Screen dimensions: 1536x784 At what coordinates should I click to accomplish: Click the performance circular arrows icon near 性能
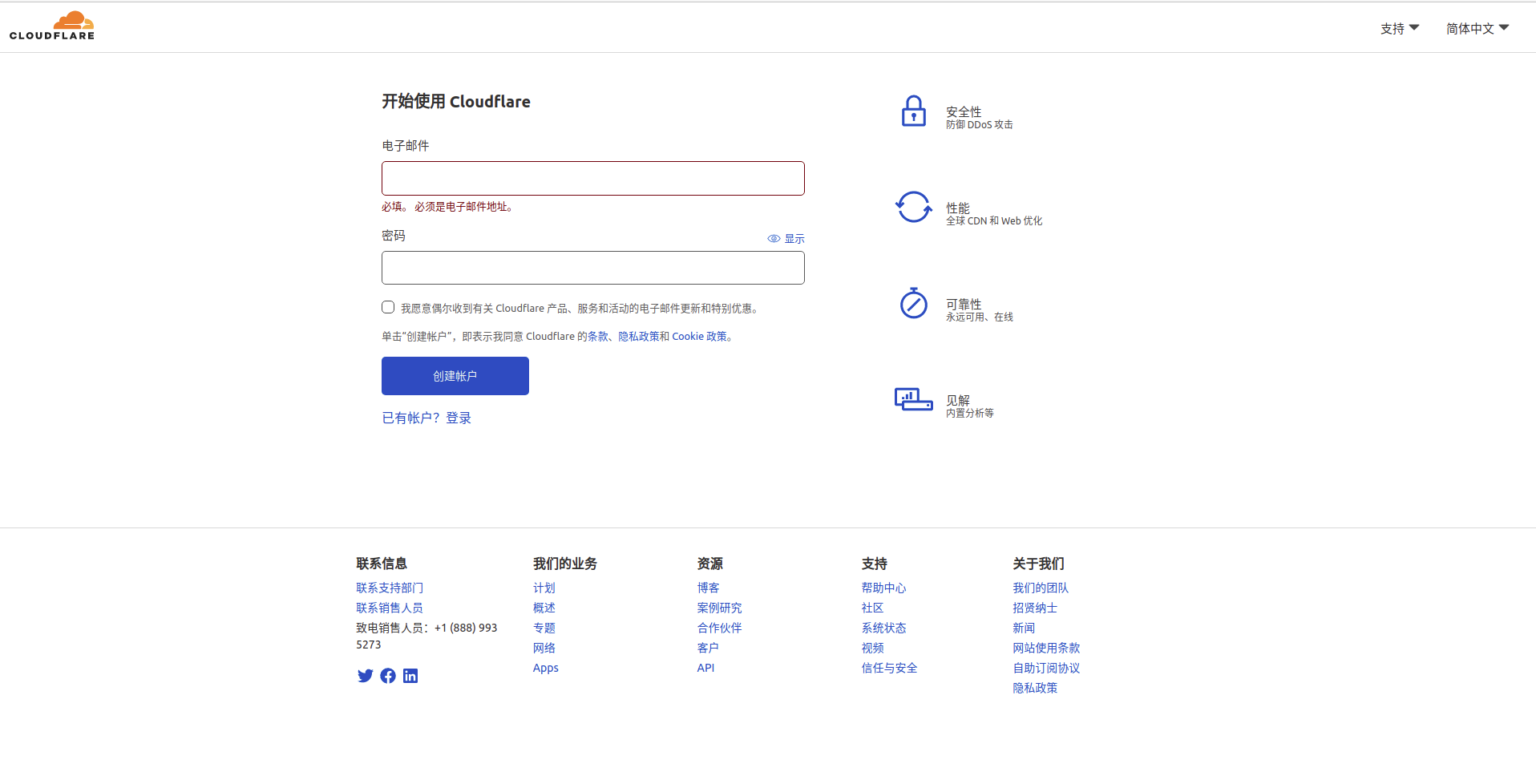point(913,207)
